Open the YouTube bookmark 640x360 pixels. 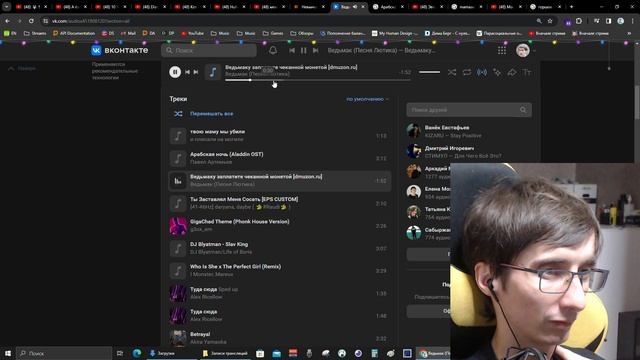pyautogui.click(x=192, y=33)
